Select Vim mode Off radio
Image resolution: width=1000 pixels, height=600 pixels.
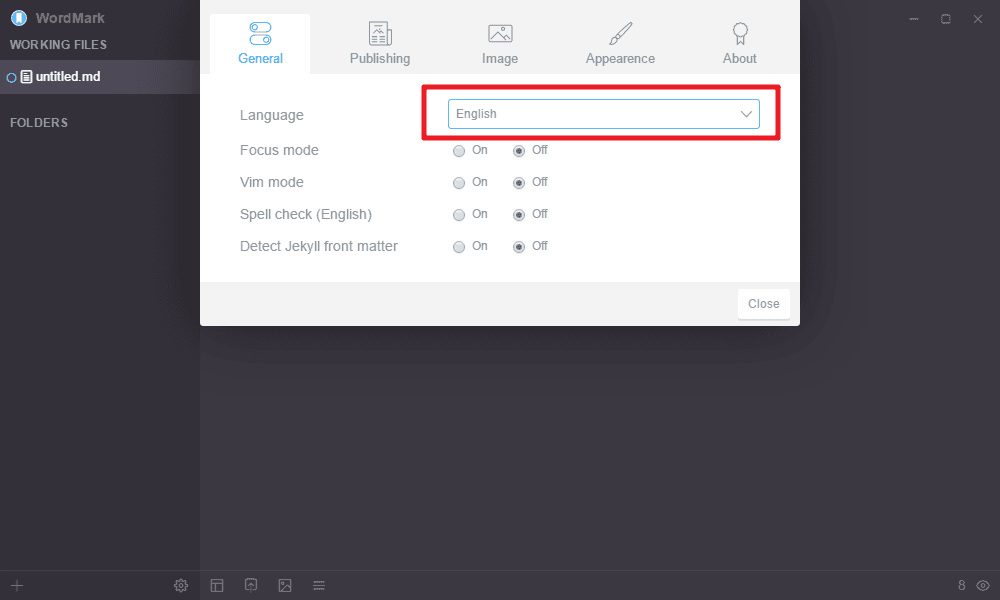coord(519,183)
